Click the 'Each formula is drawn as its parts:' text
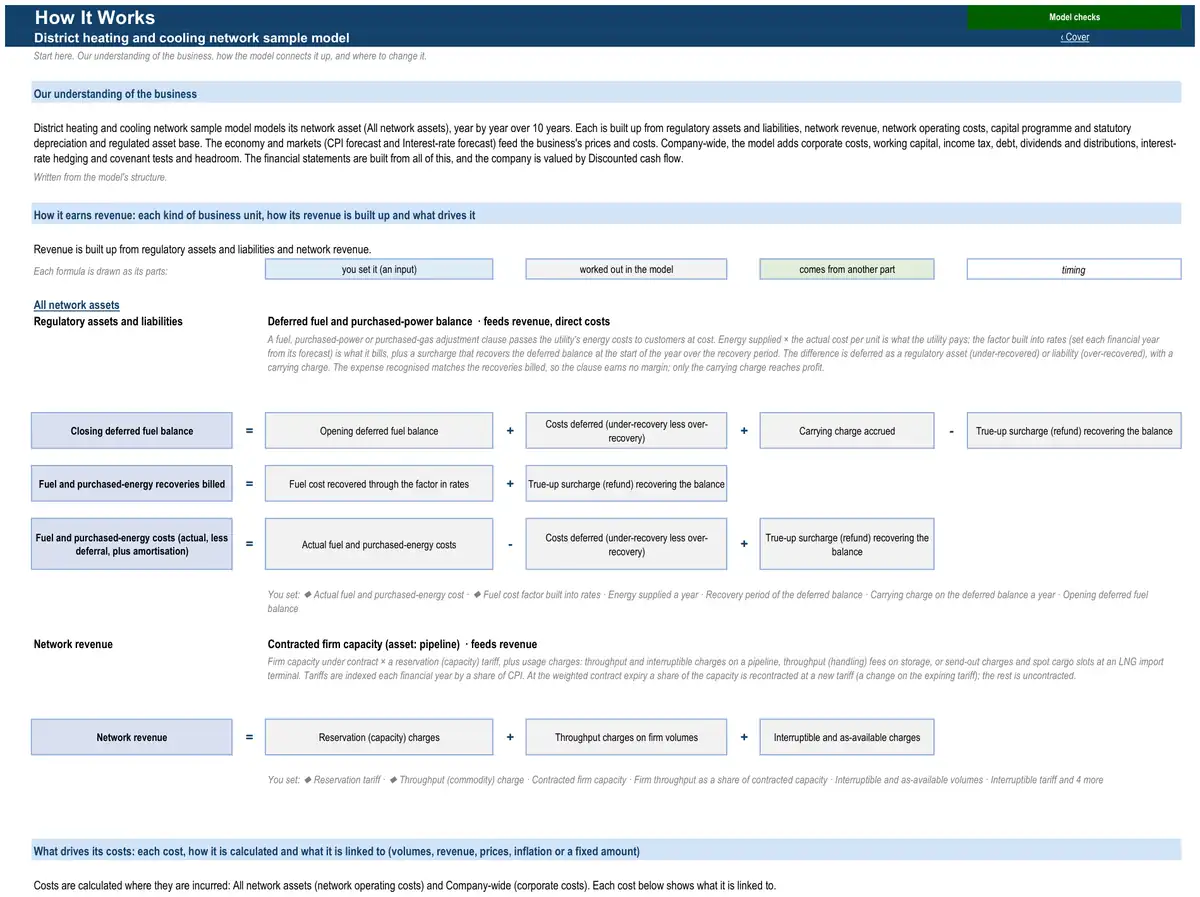 [x=100, y=271]
